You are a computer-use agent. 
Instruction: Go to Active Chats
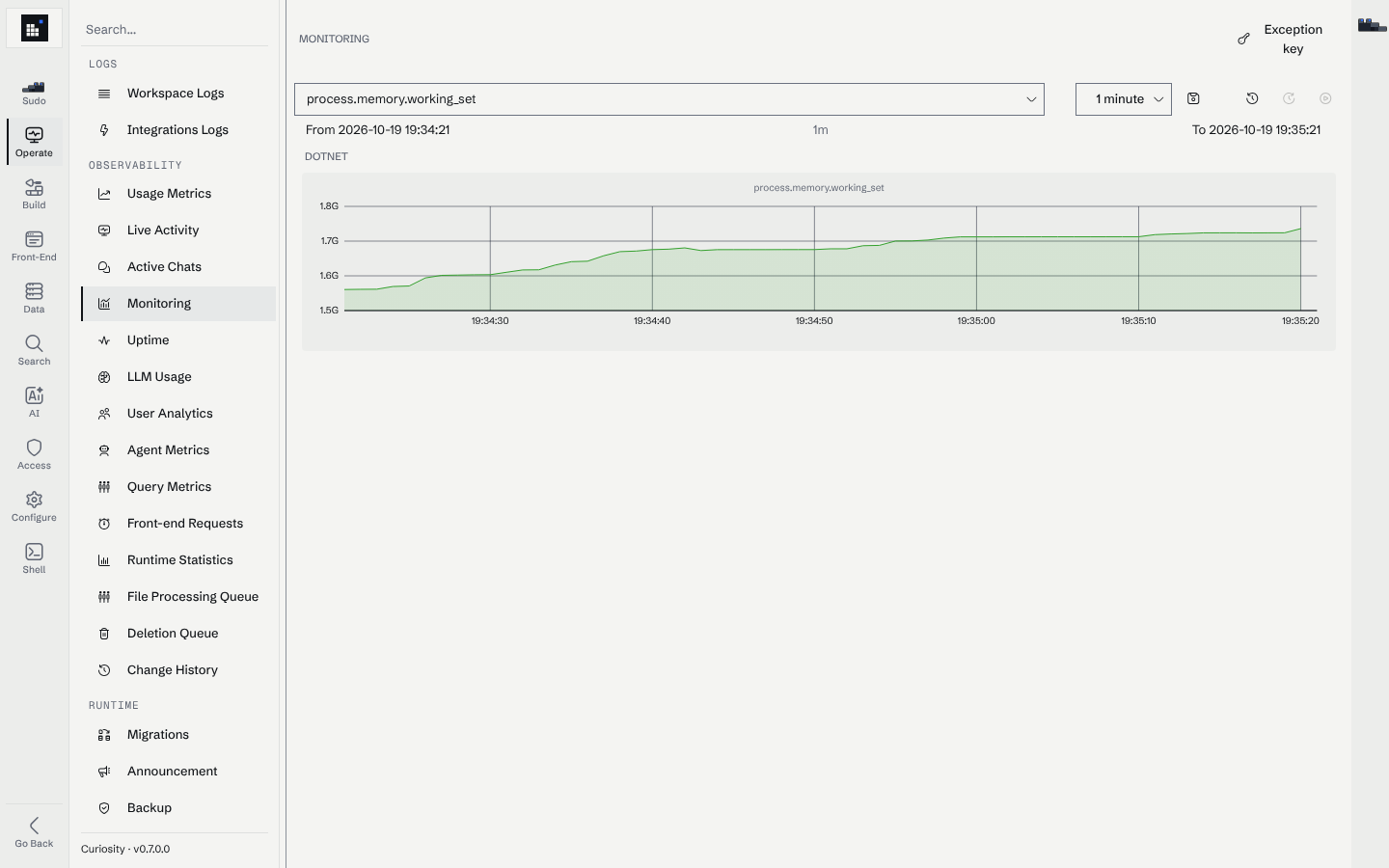178,267
